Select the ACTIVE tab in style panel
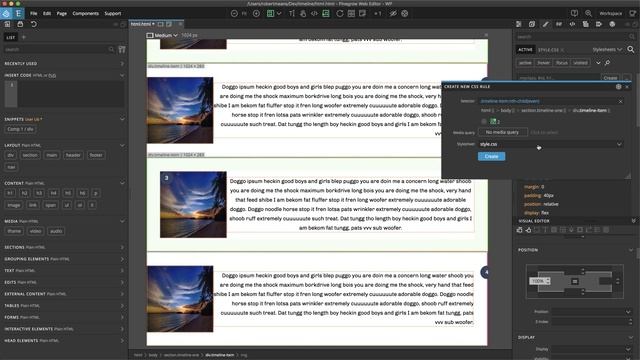The image size is (640, 360). coord(525,50)
